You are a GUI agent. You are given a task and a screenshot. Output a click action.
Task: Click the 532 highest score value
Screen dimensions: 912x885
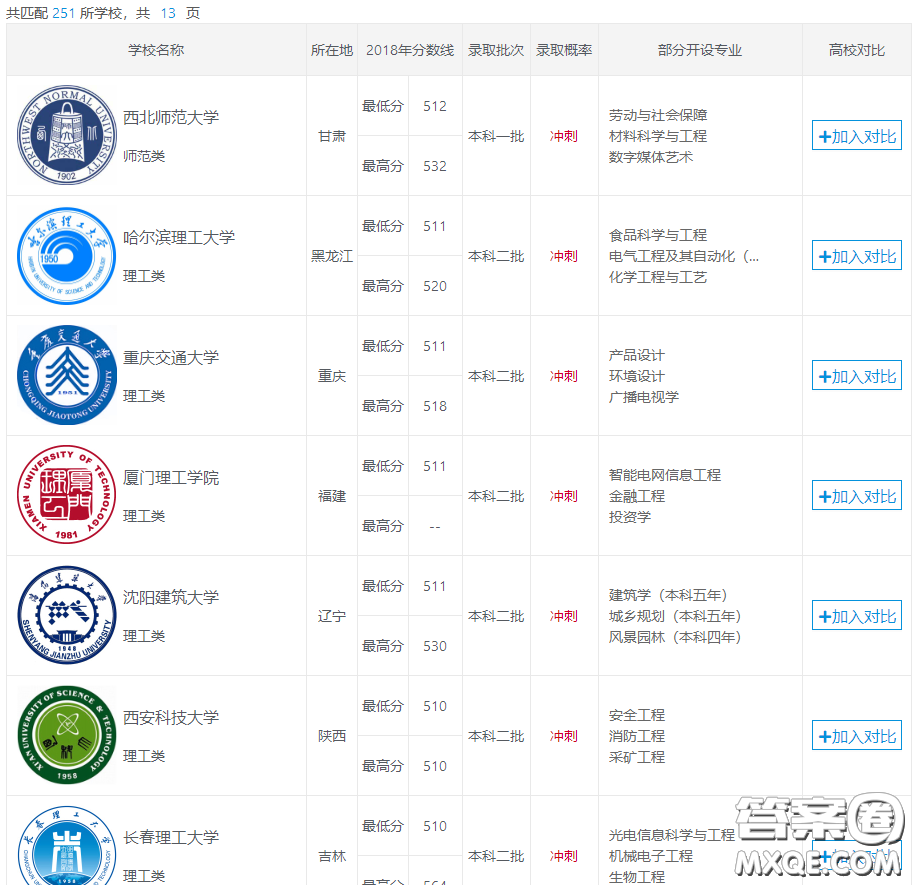click(435, 166)
